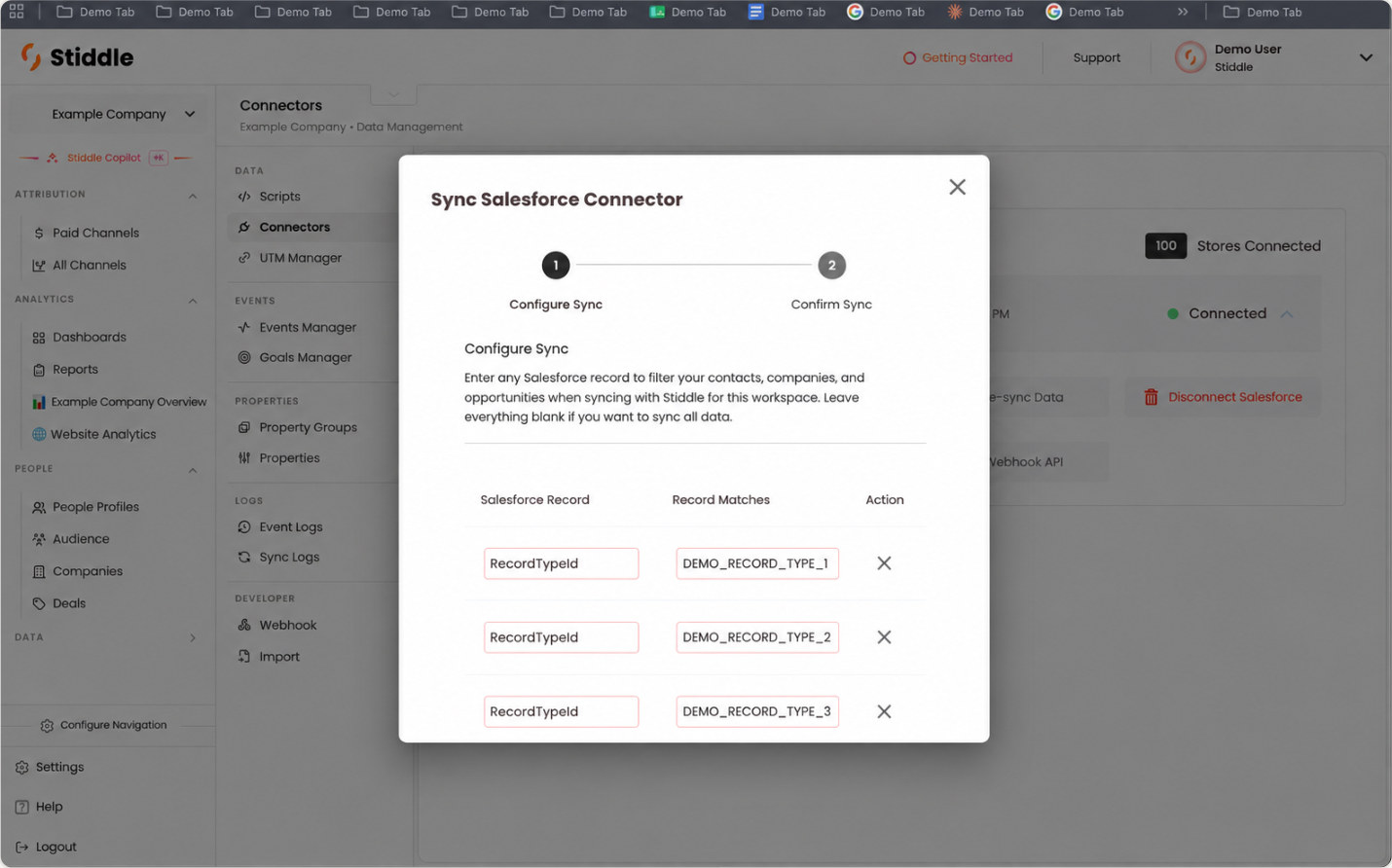The width and height of the screenshot is (1392, 868).
Task: Click the Stiddle logo icon
Action: (x=32, y=57)
